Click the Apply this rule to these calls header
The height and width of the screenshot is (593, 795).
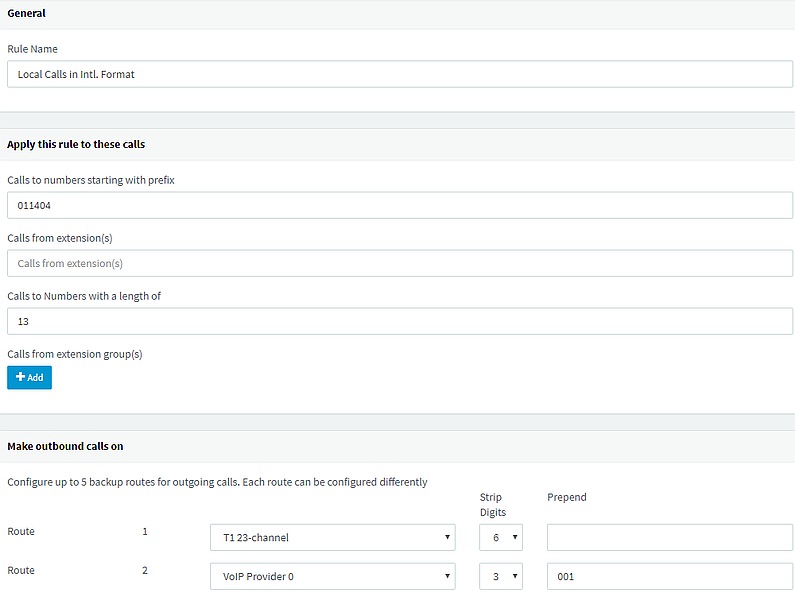(x=76, y=144)
